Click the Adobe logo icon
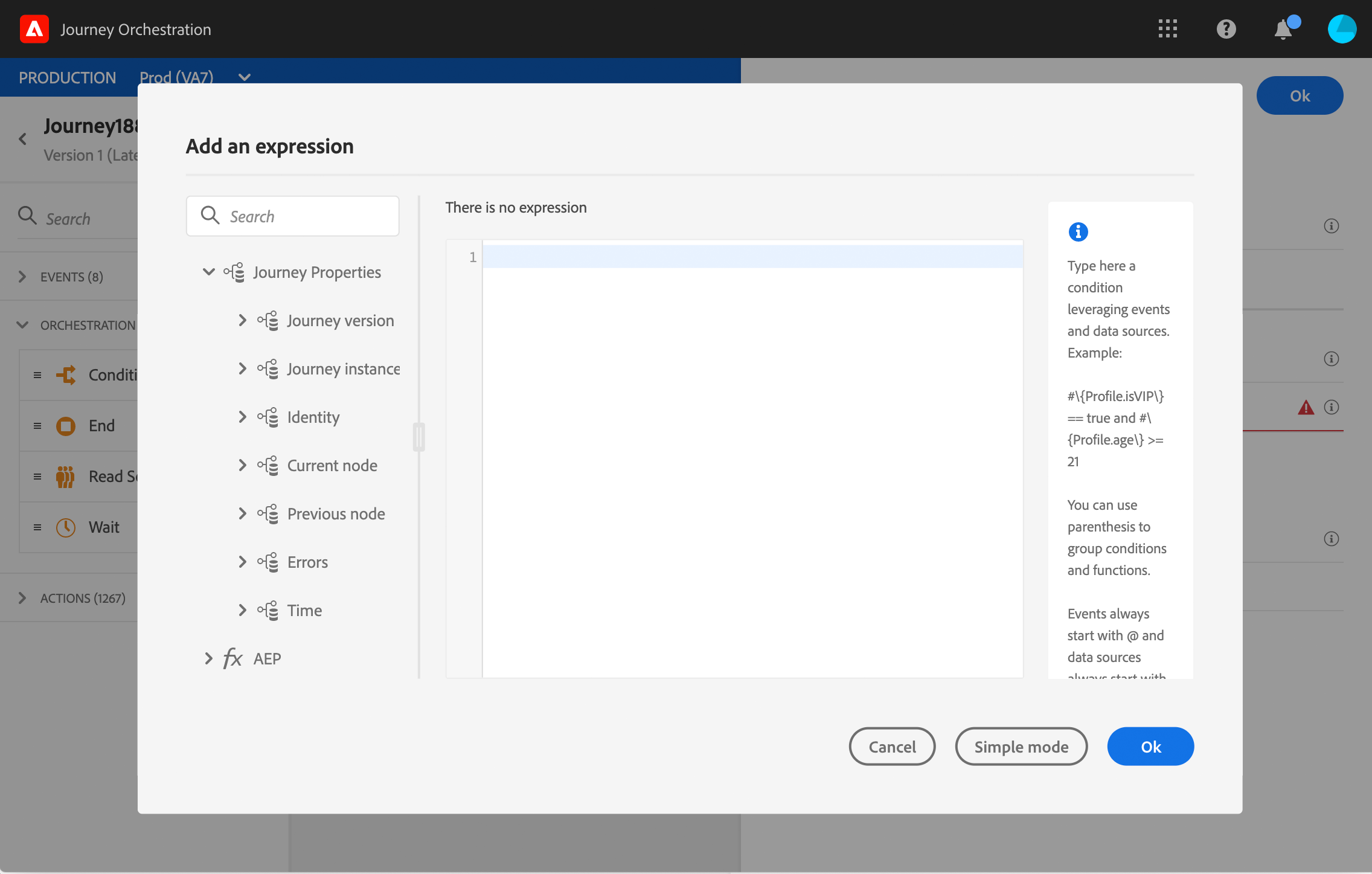The width and height of the screenshot is (1372, 874). (x=34, y=29)
